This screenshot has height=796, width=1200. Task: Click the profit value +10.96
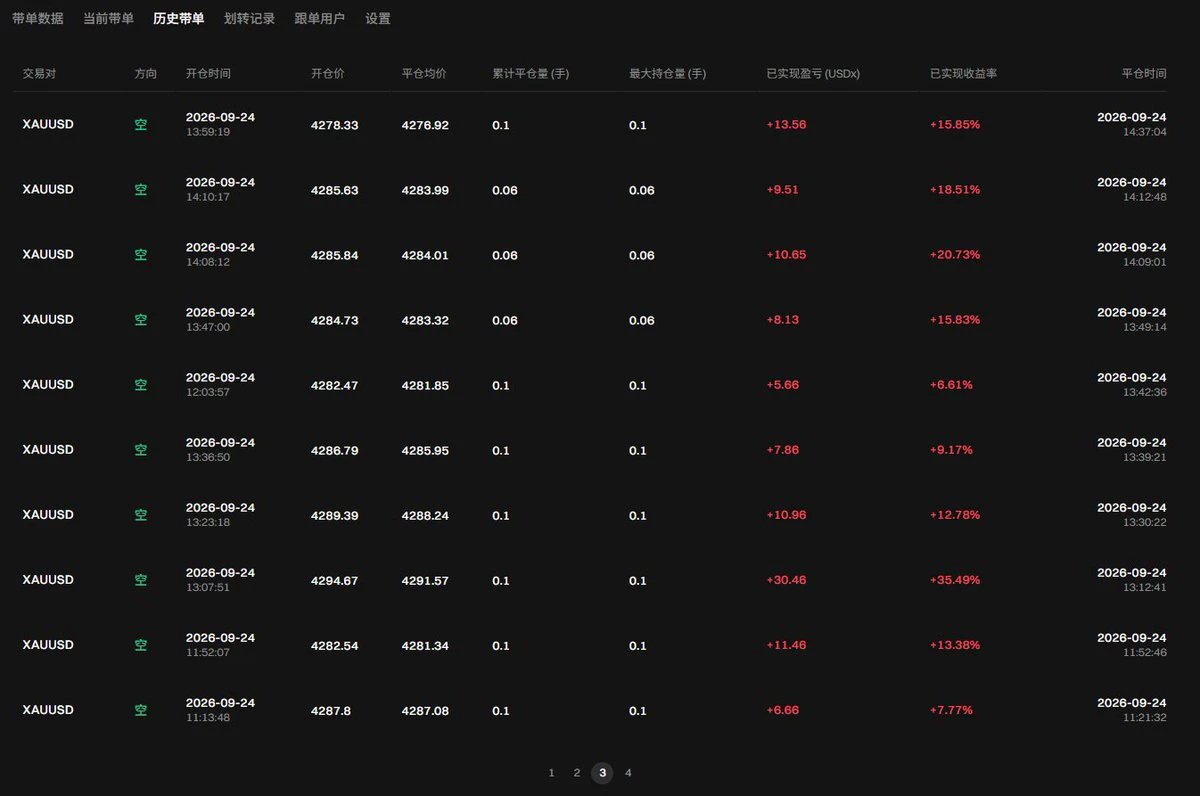pyautogui.click(x=786, y=515)
